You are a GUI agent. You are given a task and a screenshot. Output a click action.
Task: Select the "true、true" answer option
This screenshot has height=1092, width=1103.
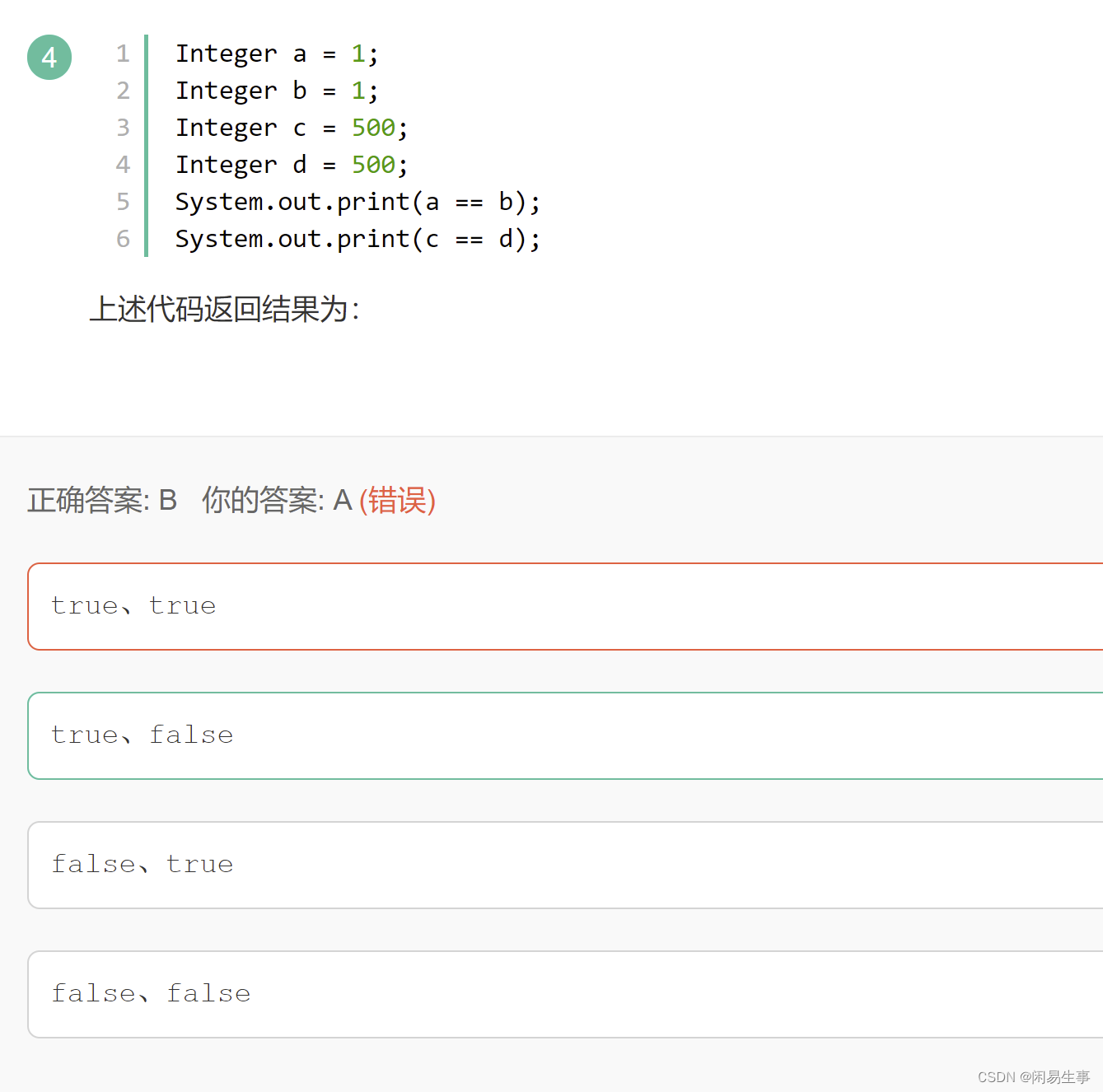click(x=564, y=606)
